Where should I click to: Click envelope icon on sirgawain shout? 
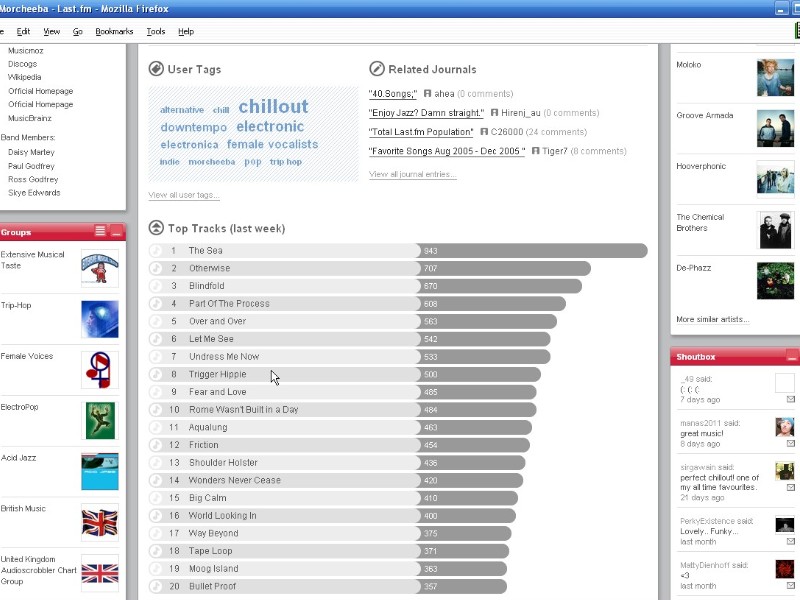(x=790, y=488)
